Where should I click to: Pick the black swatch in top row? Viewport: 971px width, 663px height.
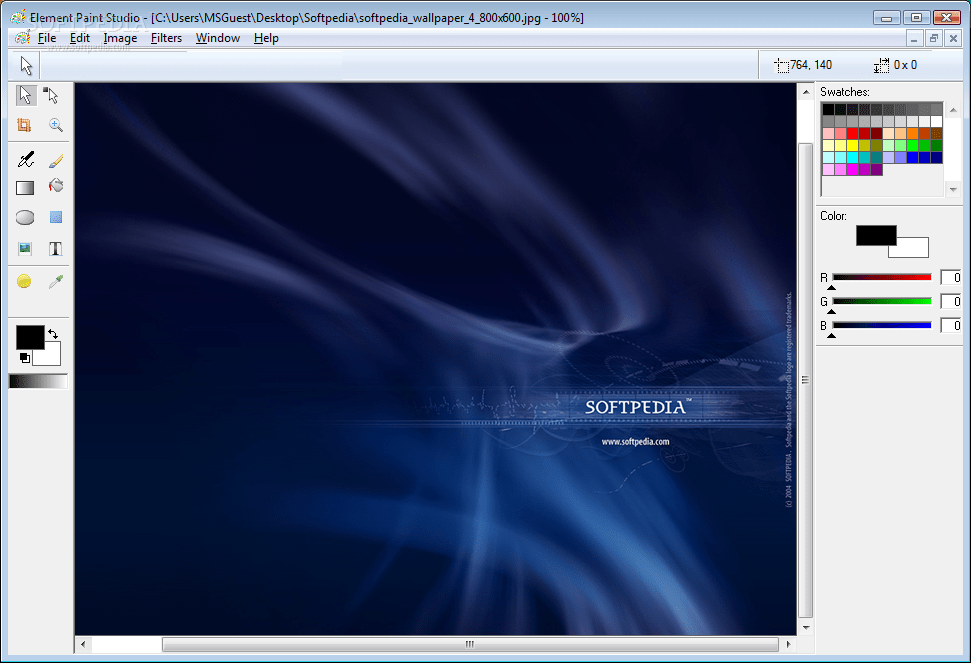coord(829,109)
